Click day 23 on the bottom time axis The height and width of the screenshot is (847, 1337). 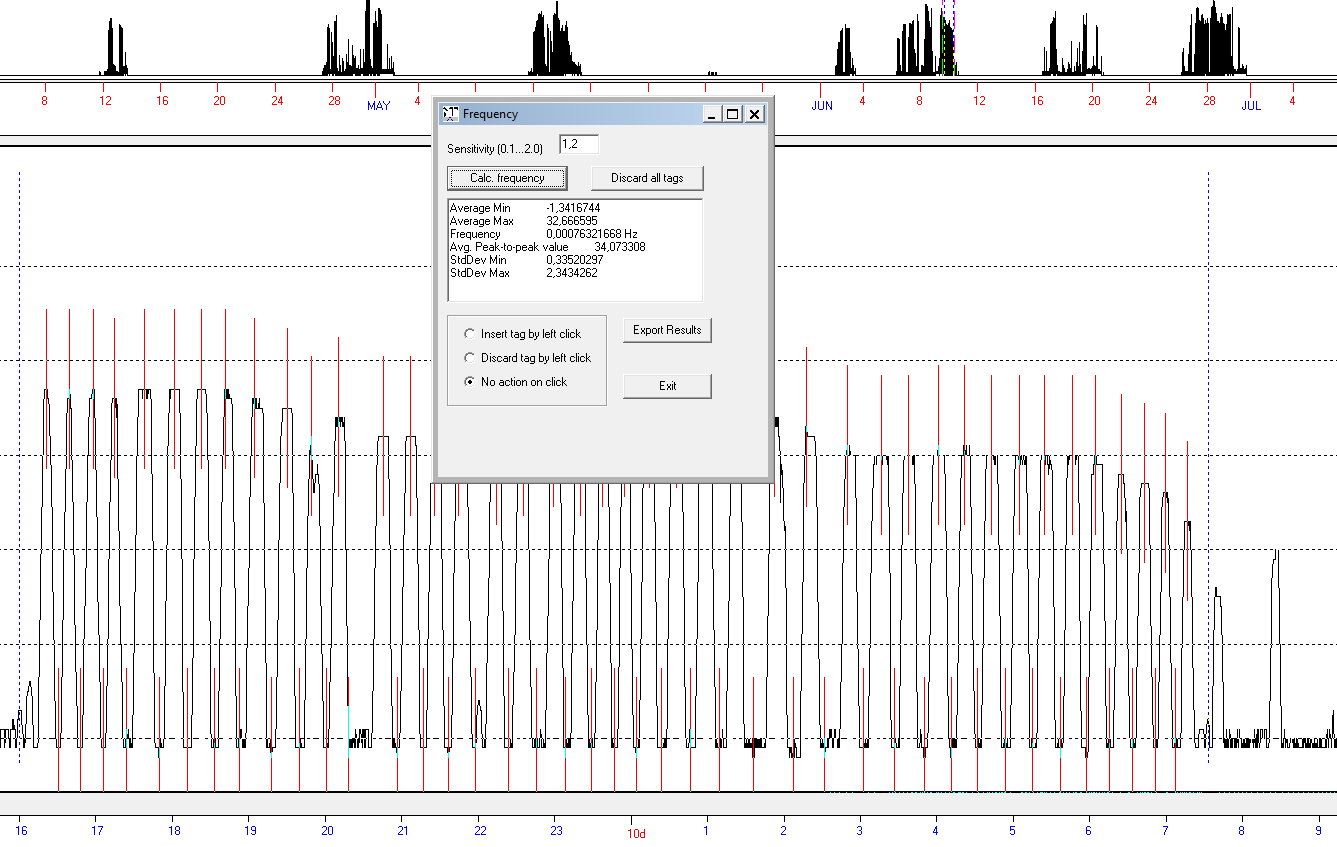tap(556, 831)
